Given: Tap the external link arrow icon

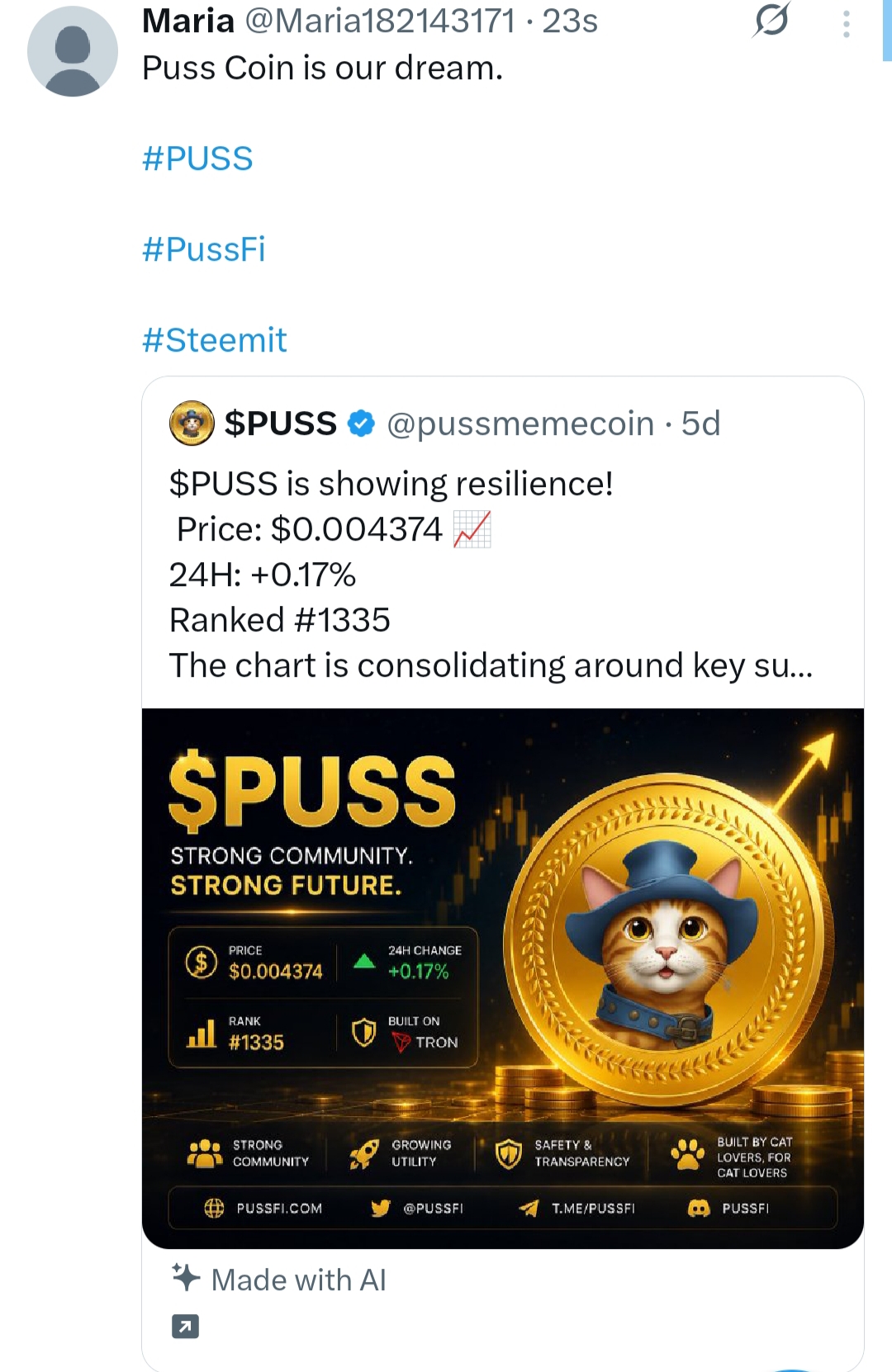Looking at the screenshot, I should [185, 1327].
